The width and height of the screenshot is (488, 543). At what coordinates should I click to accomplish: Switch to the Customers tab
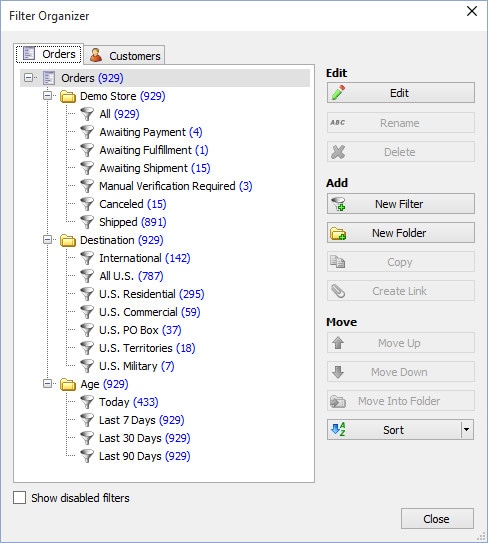(125, 55)
